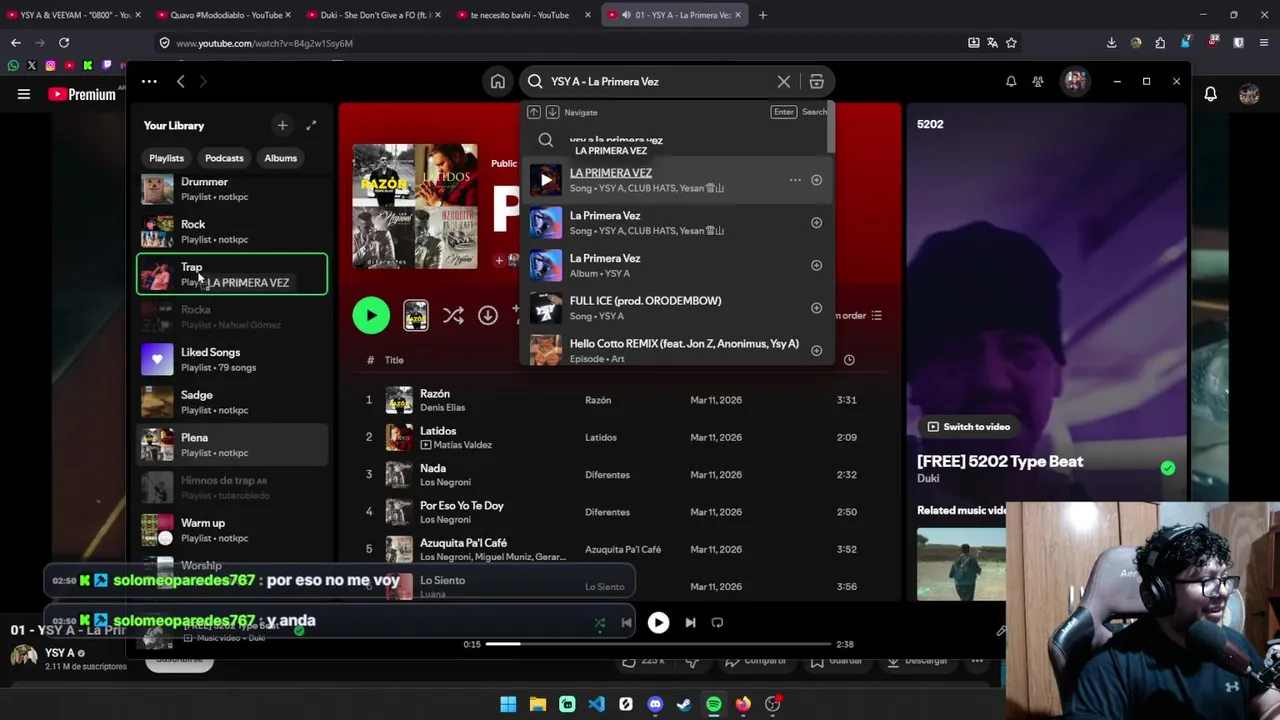Open the Firefox application menu

coord(1265,43)
